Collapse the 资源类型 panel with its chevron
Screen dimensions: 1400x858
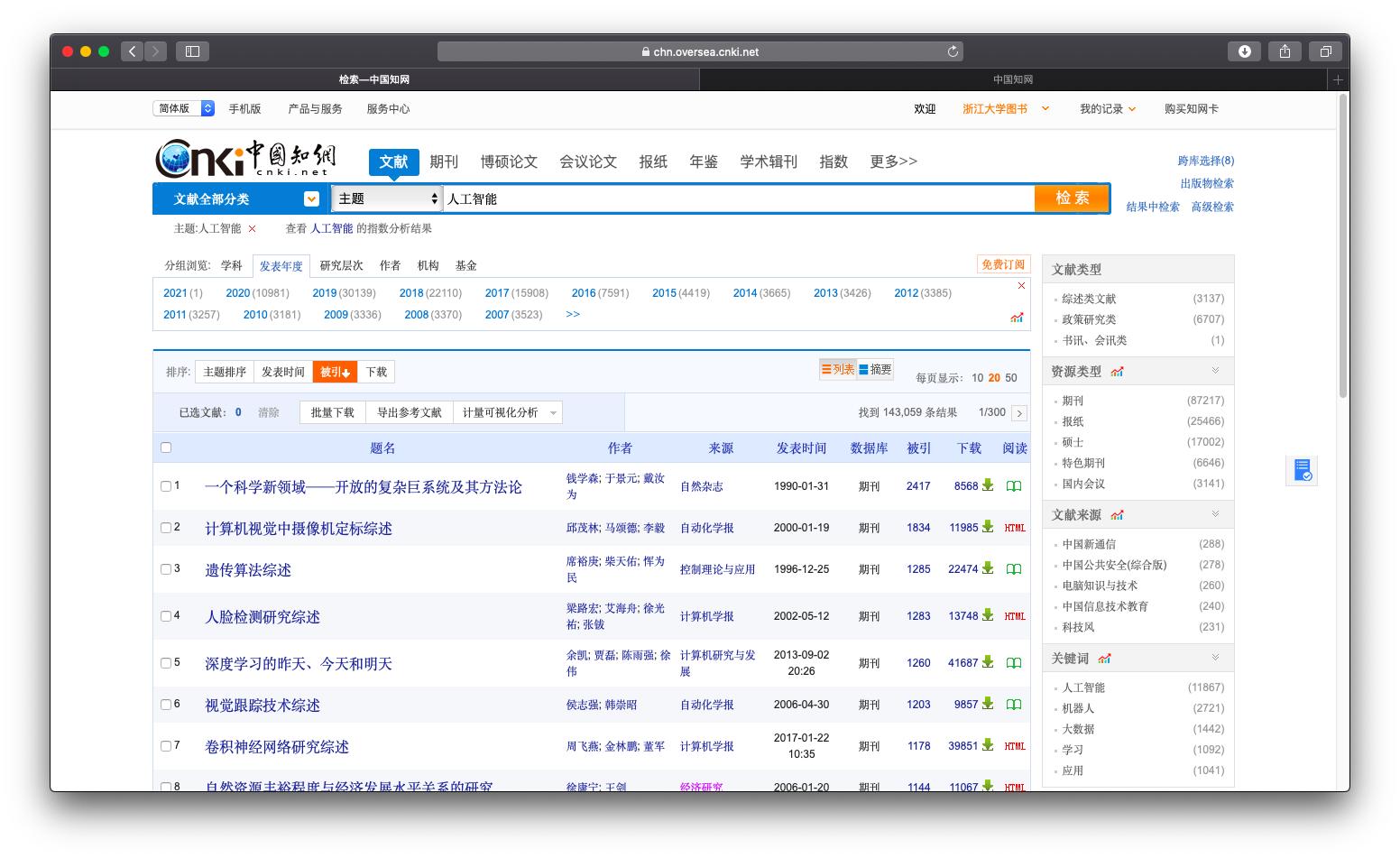pyautogui.click(x=1216, y=371)
